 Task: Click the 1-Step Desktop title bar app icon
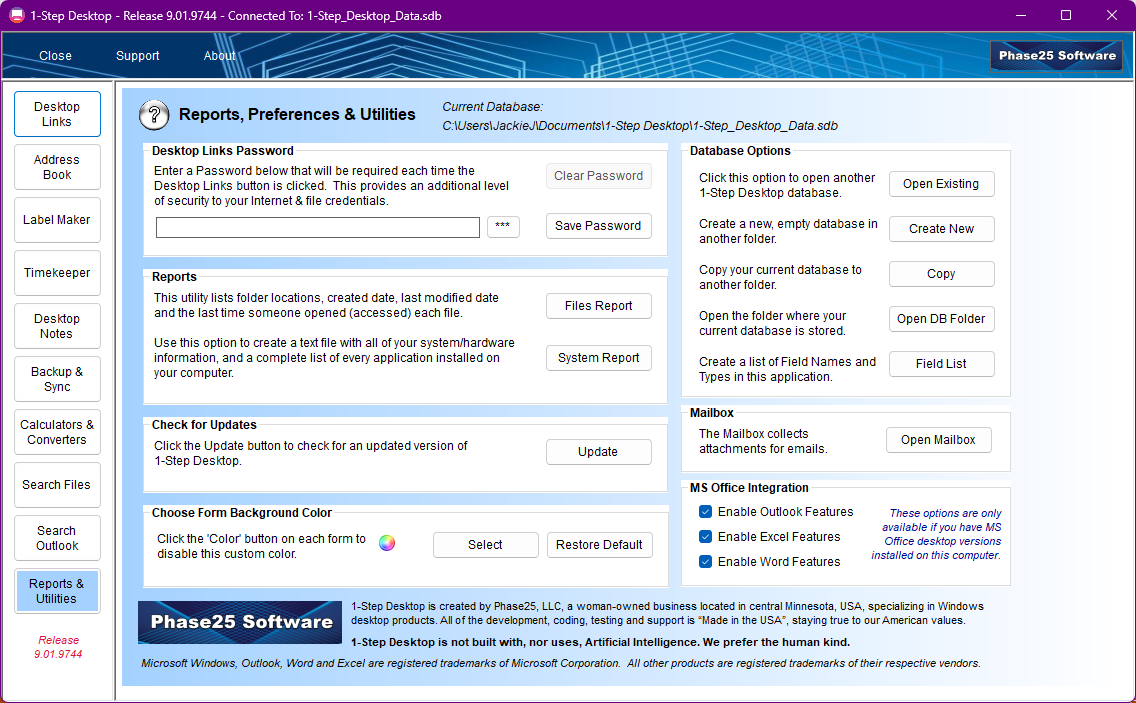point(16,15)
